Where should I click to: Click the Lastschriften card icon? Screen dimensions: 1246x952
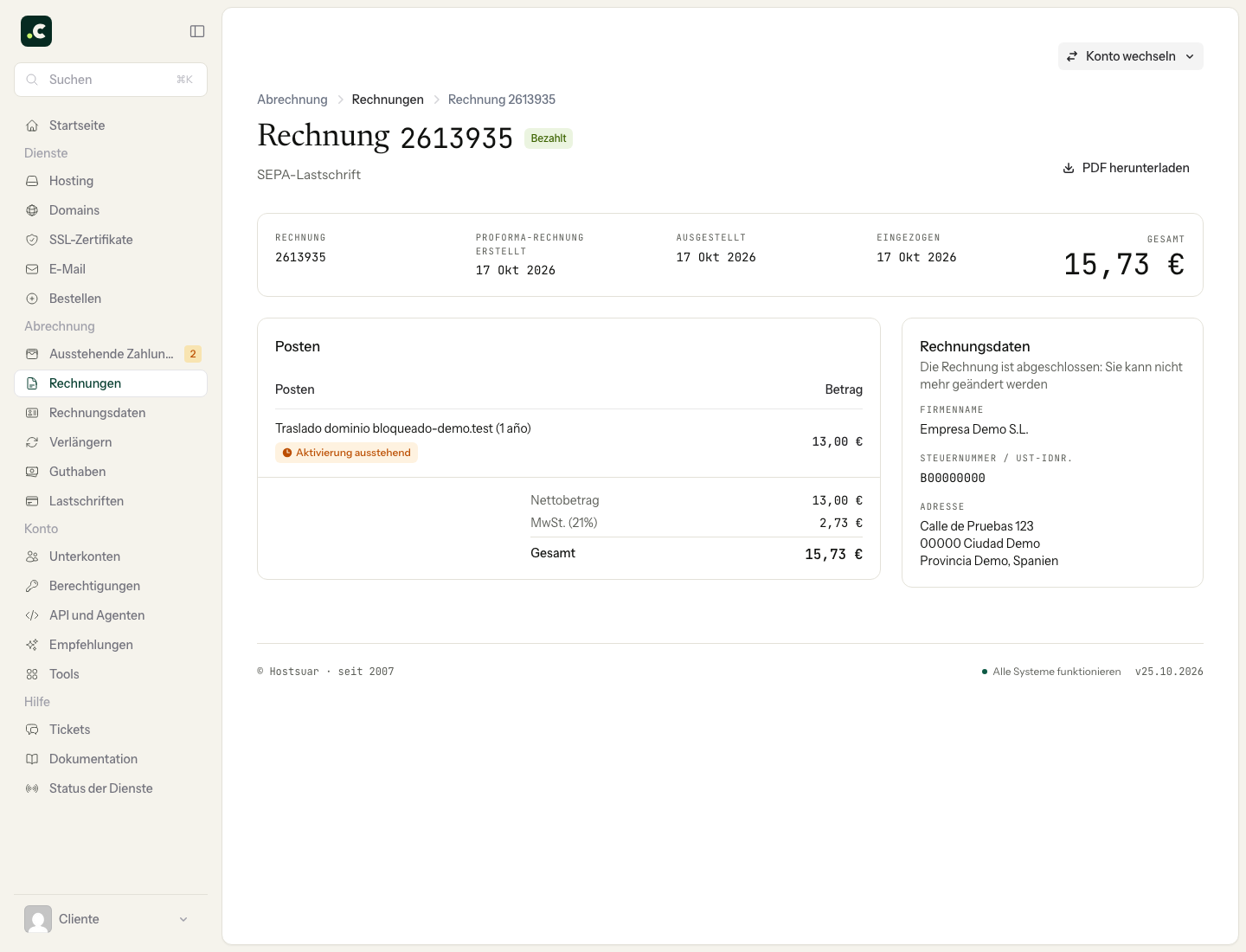(x=32, y=501)
